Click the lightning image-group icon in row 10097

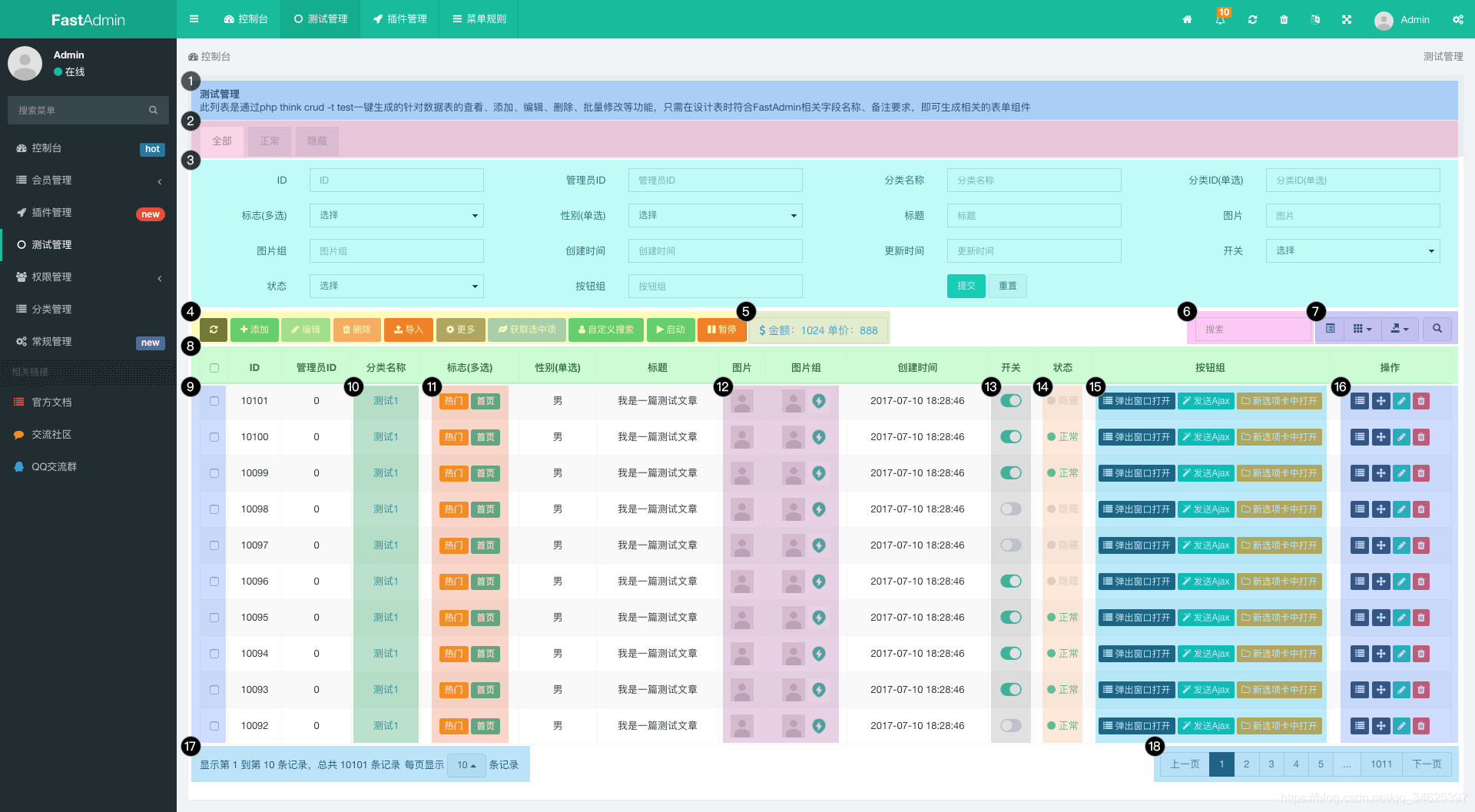coord(819,545)
